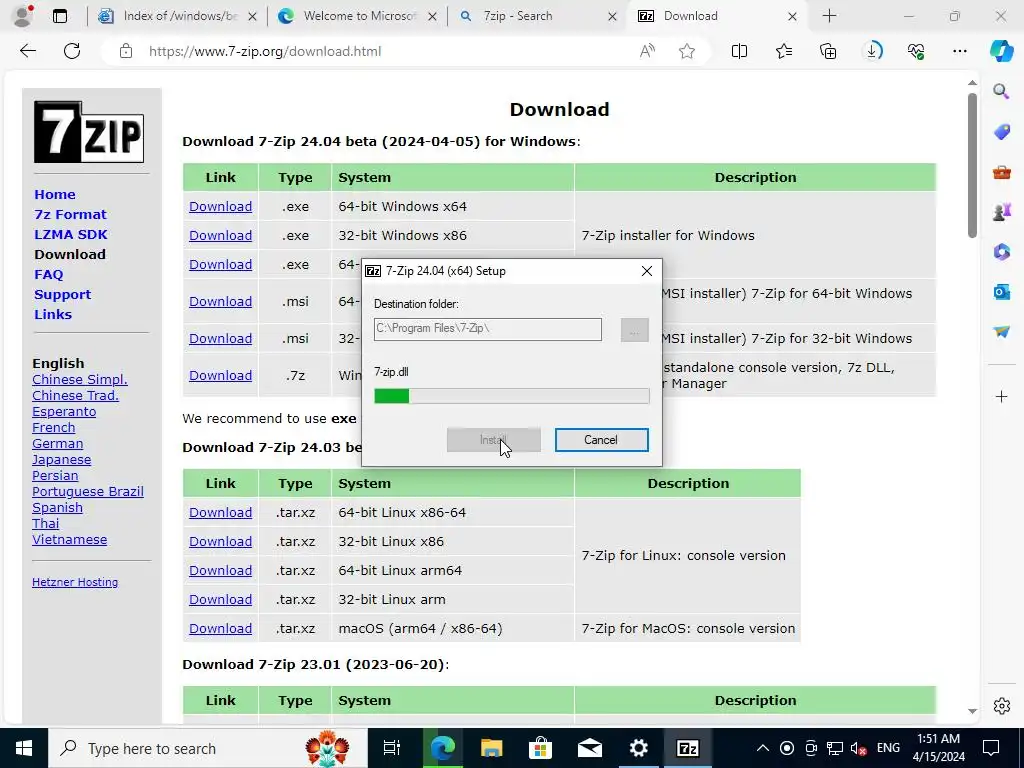Open the sidebar settings gear icon

pyautogui.click(x=1001, y=706)
